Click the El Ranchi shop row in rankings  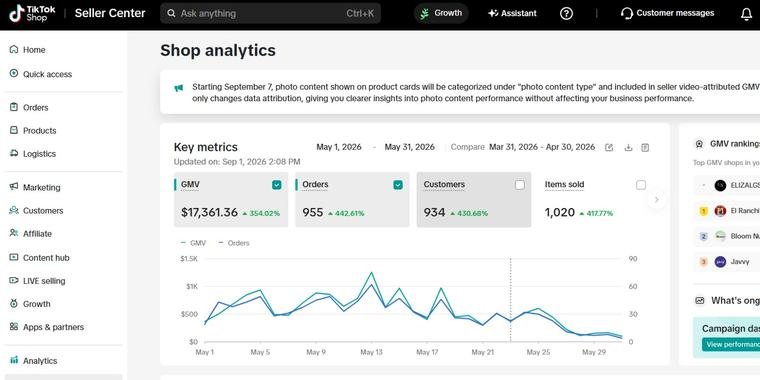pyautogui.click(x=727, y=211)
